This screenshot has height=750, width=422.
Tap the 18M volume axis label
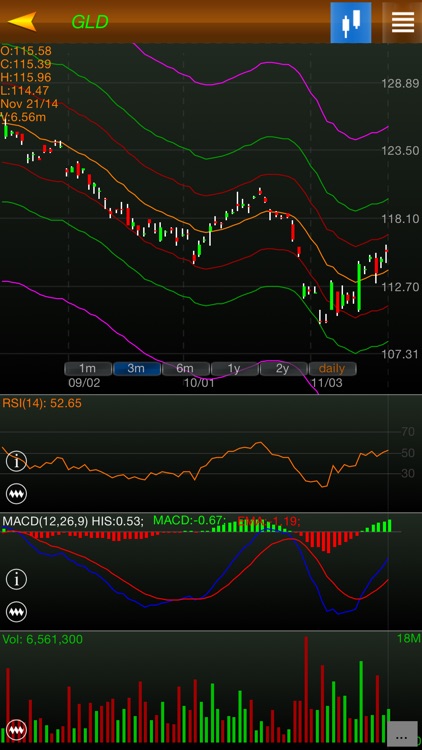click(408, 638)
